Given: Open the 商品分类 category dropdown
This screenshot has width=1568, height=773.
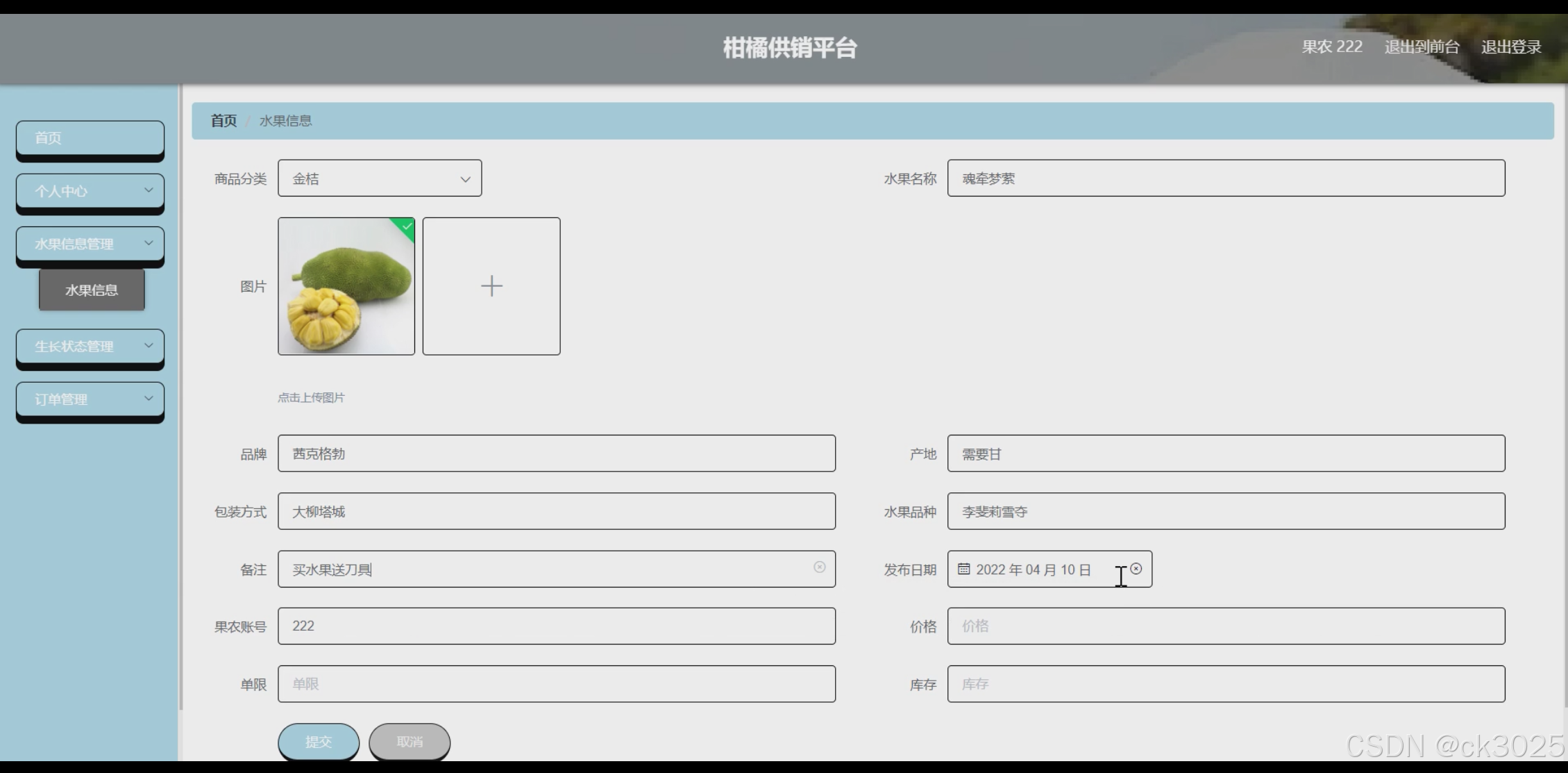Looking at the screenshot, I should tap(380, 178).
